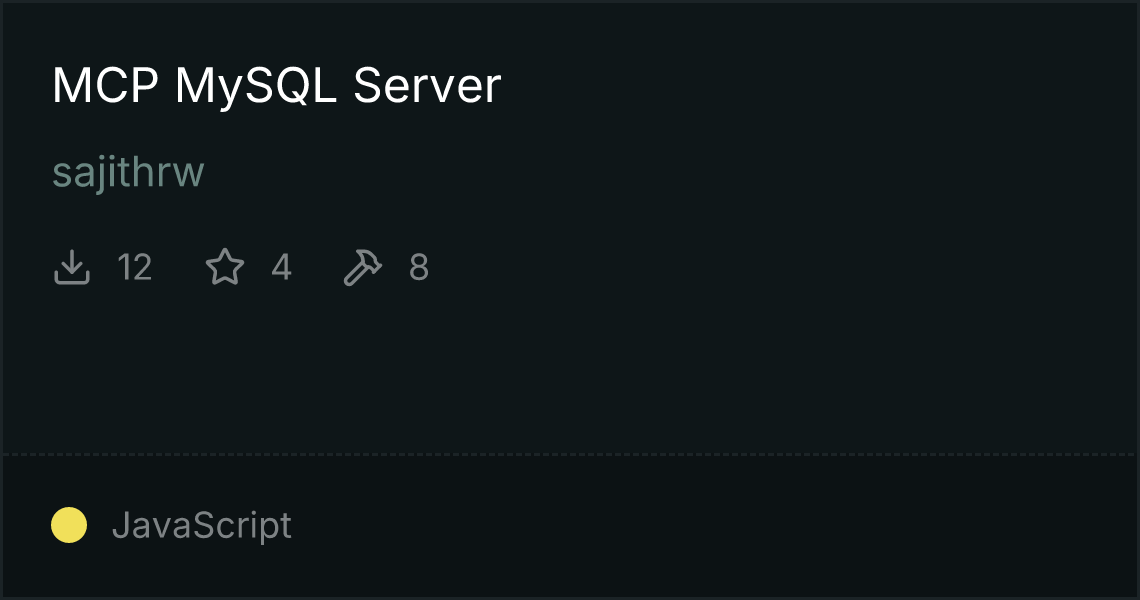Click the card footer beside JavaScript
Viewport: 1140px width, 600px height.
712,527
